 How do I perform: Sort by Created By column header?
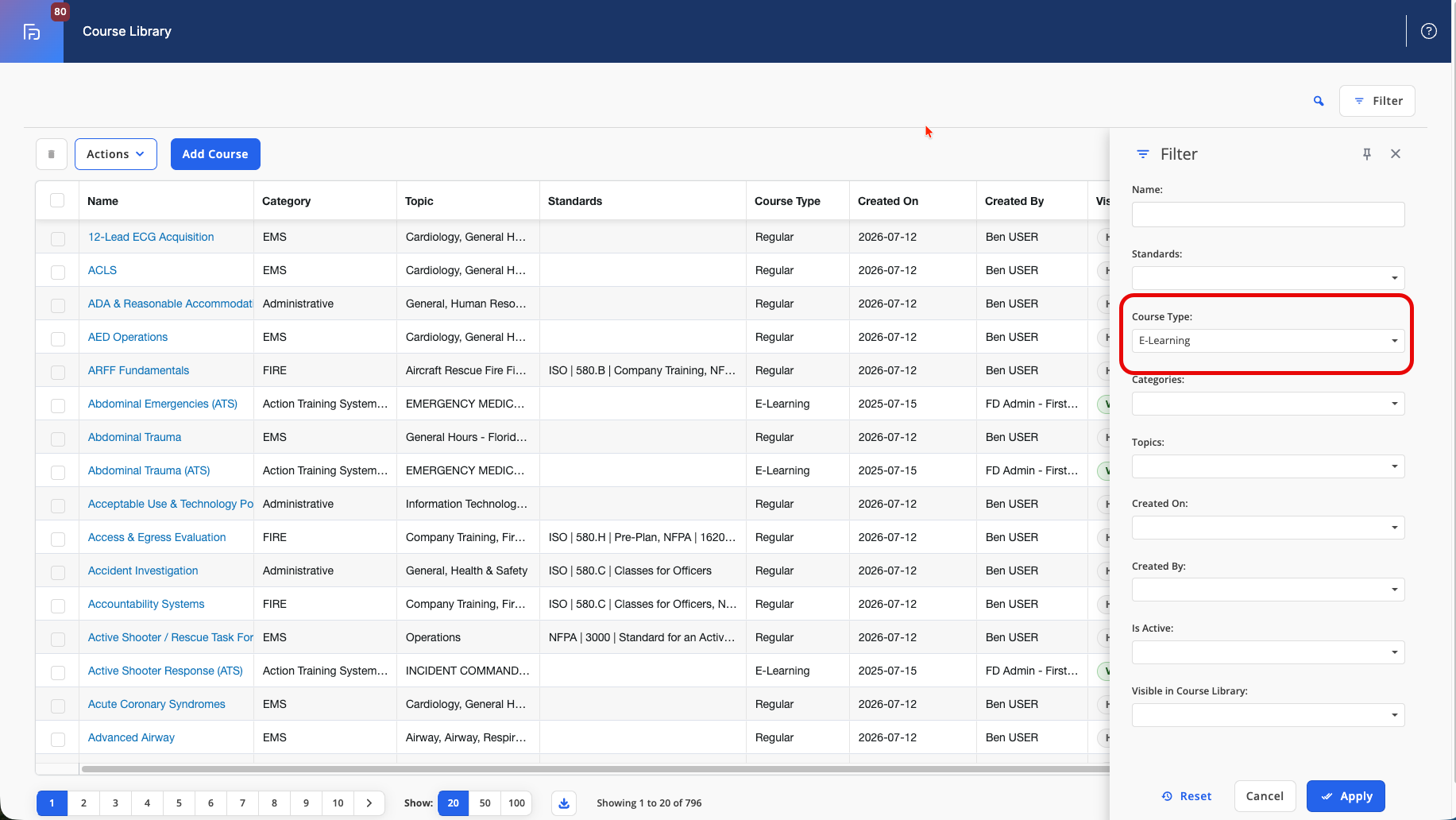[x=1014, y=201]
